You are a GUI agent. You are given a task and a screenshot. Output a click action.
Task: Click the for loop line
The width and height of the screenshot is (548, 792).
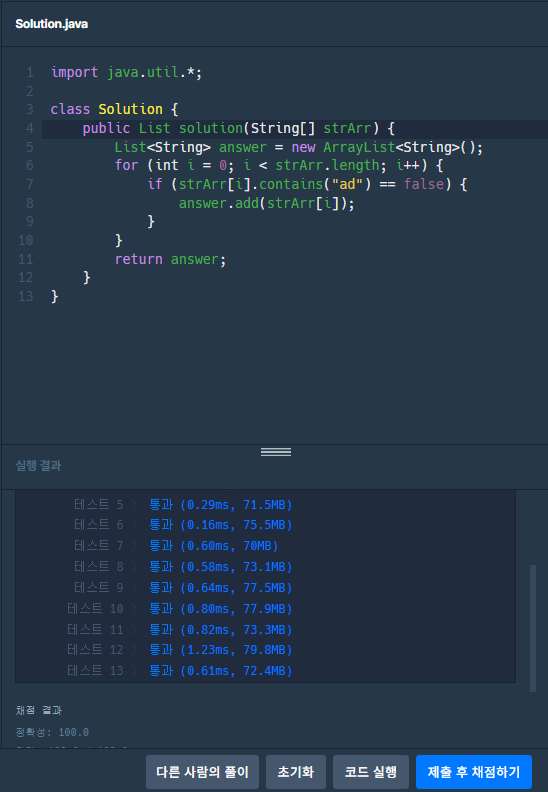click(x=279, y=165)
